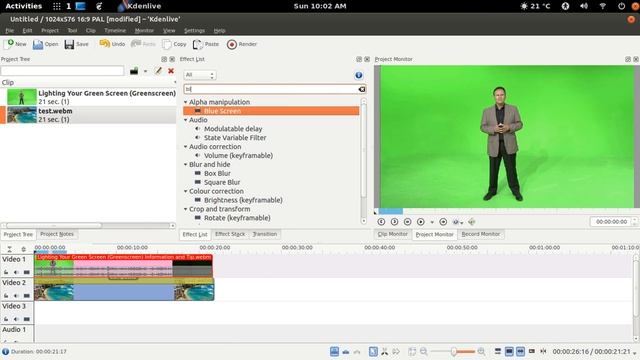Image resolution: width=640 pixels, height=360 pixels.
Task: Click the add clip icon in Project Tree
Action: [134, 71]
